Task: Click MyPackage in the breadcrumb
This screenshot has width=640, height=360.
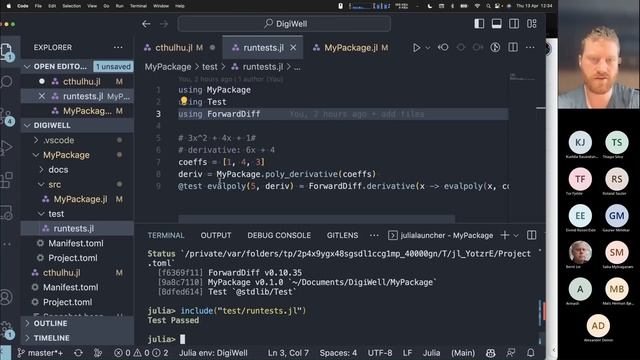Action: click(168, 67)
